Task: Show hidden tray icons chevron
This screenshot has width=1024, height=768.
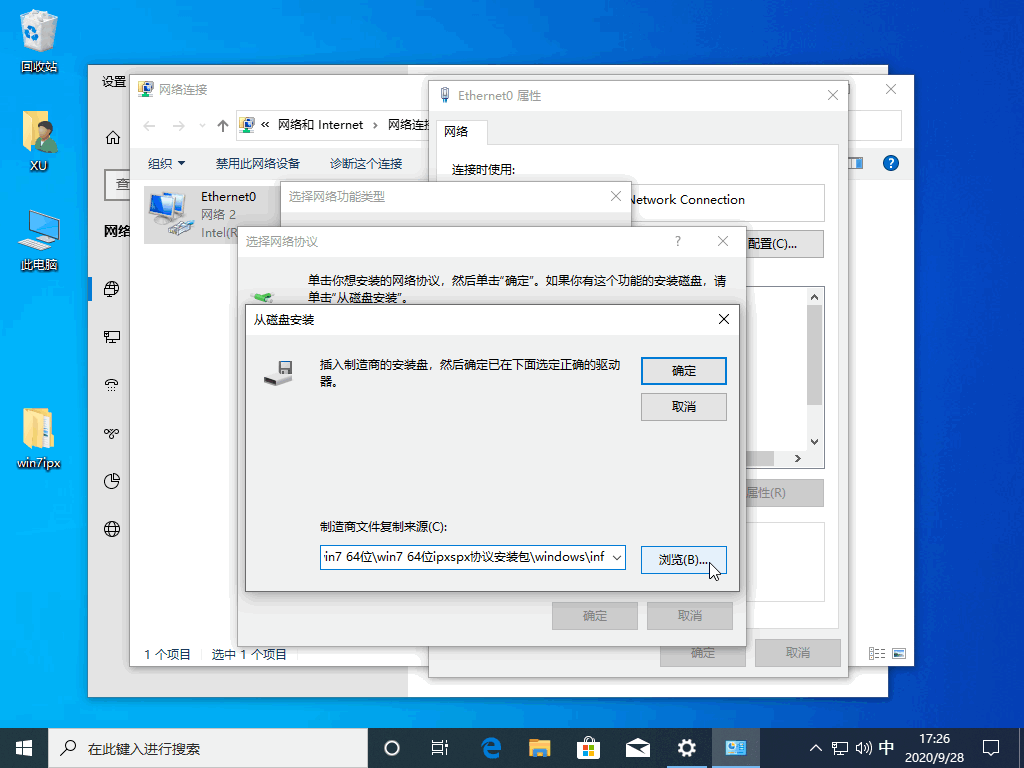Action: pyautogui.click(x=816, y=748)
